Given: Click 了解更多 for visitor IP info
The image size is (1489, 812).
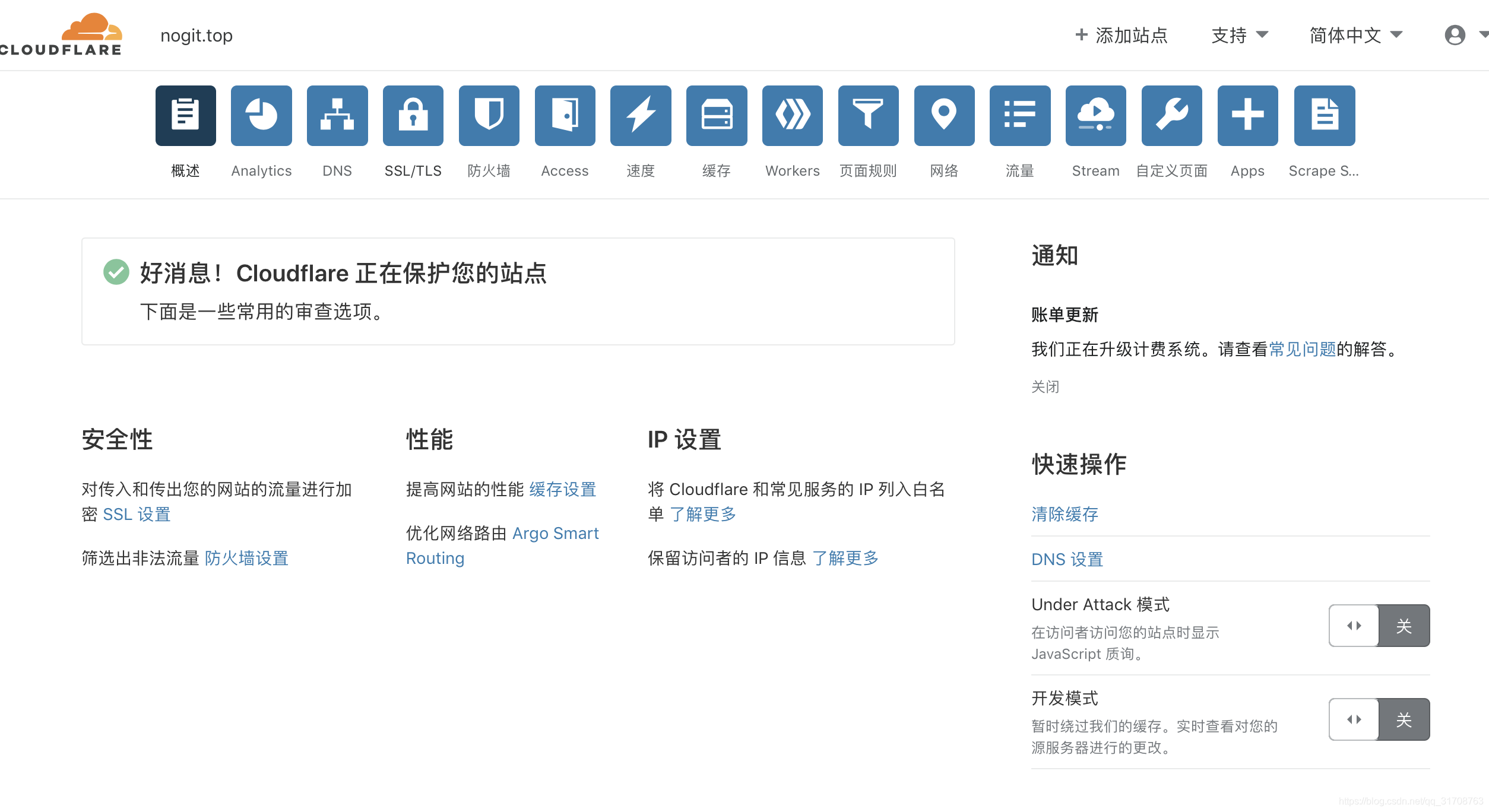Looking at the screenshot, I should tap(845, 558).
